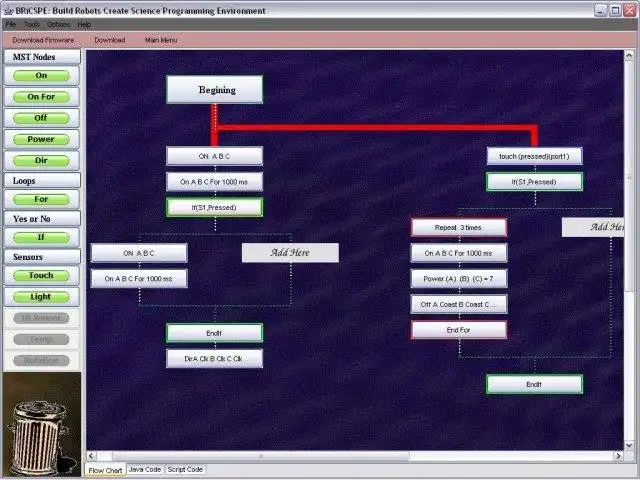This screenshot has height=480, width=640.
Task: Select the On For node button
Action: (x=41, y=97)
